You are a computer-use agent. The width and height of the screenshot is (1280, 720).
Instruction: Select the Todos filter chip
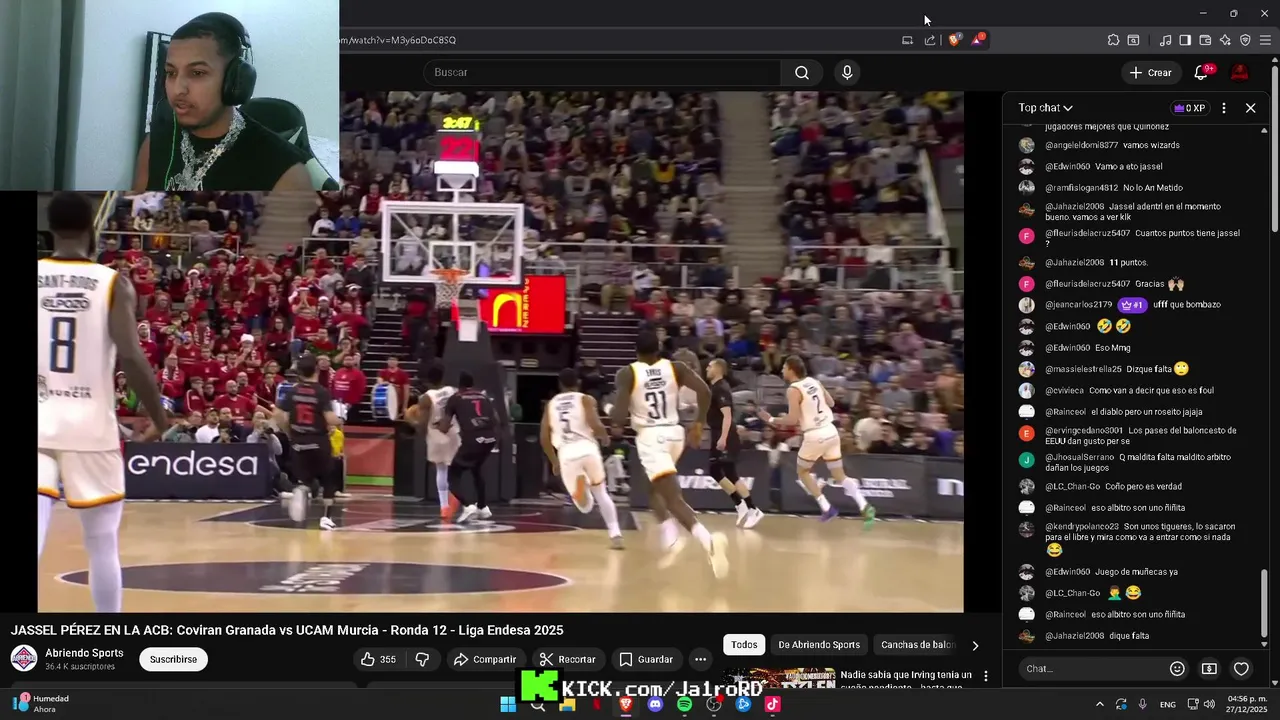tap(744, 645)
